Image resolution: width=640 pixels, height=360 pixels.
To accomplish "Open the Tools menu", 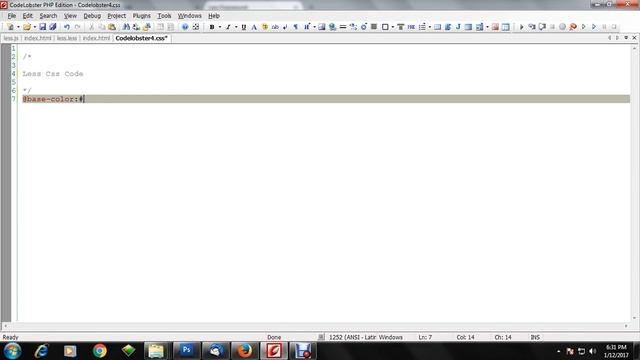I will 164,16.
